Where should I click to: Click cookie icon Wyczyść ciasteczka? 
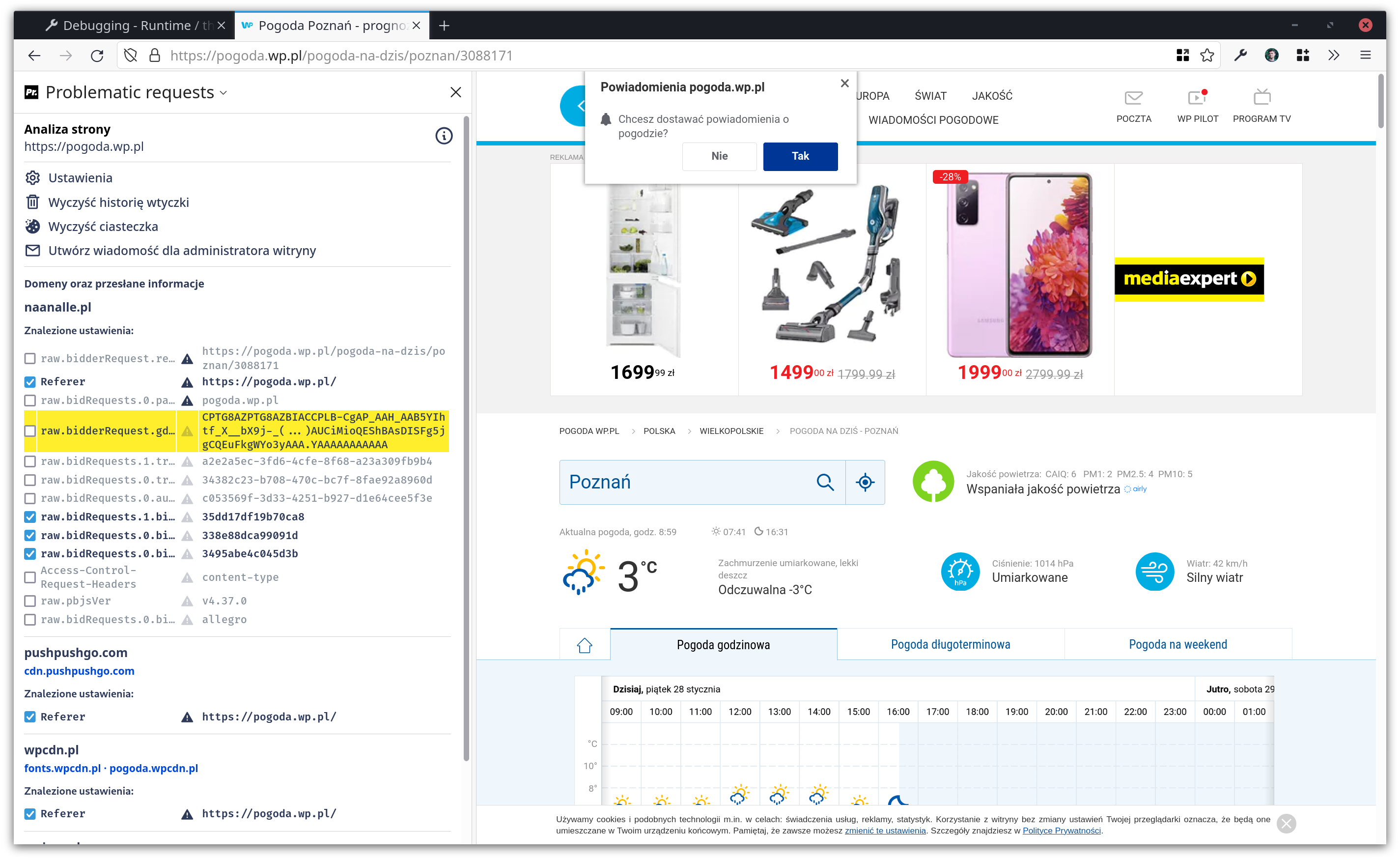click(x=32, y=227)
